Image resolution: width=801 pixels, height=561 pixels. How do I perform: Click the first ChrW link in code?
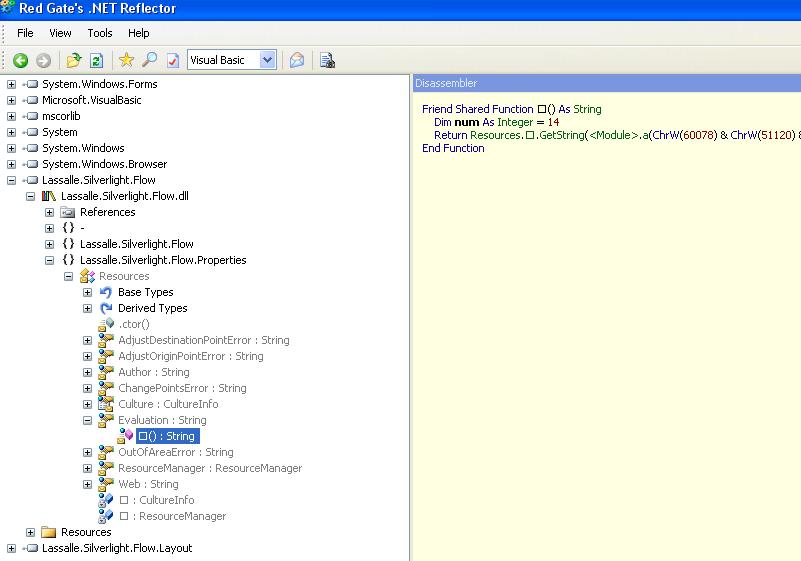[x=666, y=135]
